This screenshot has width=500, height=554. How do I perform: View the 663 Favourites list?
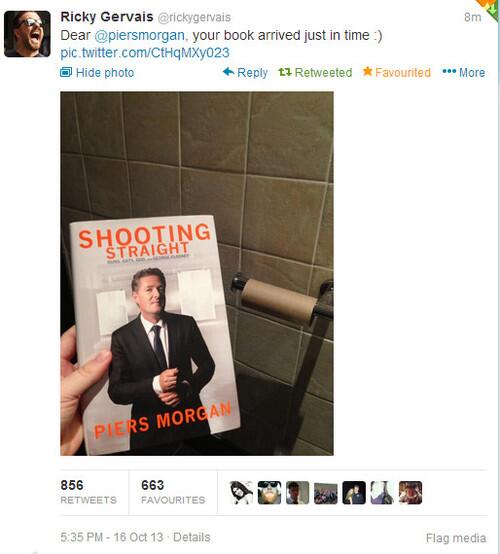[173, 492]
